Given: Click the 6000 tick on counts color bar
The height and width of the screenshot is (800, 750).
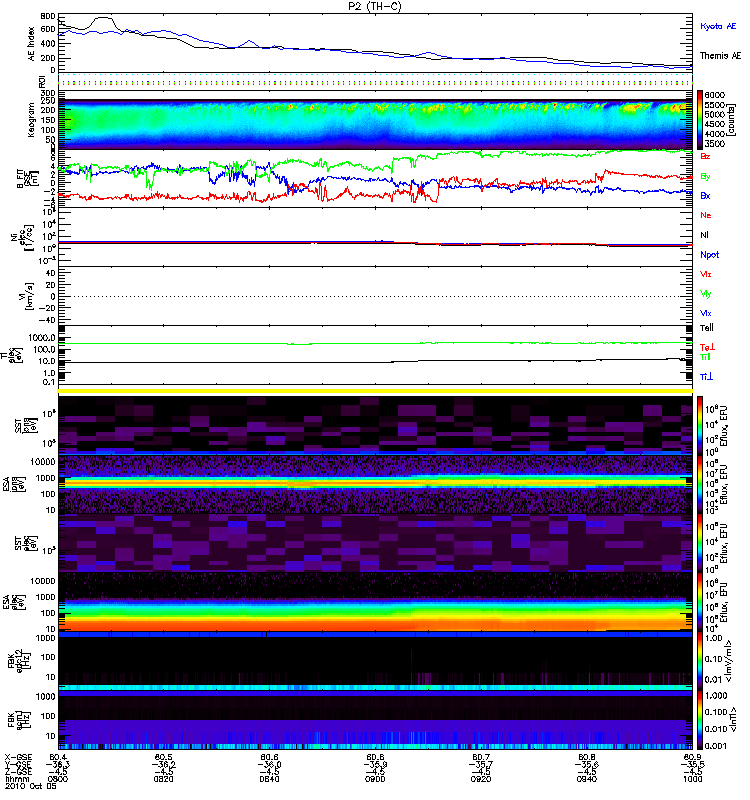Looking at the screenshot, I should click(714, 95).
